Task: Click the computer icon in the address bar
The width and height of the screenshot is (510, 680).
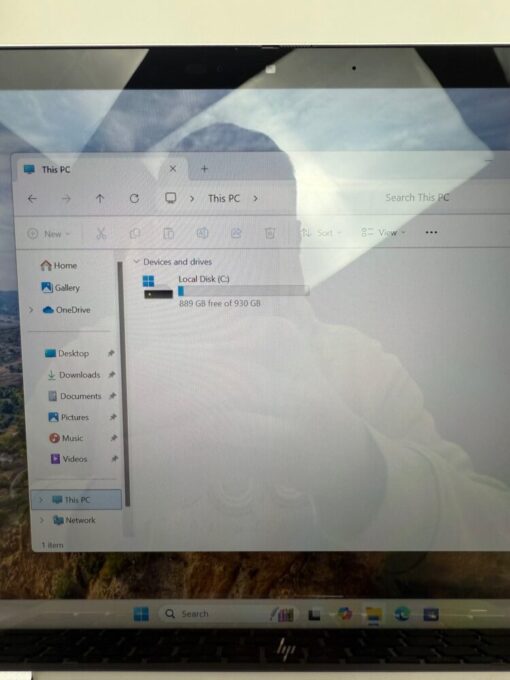Action: pyautogui.click(x=170, y=198)
